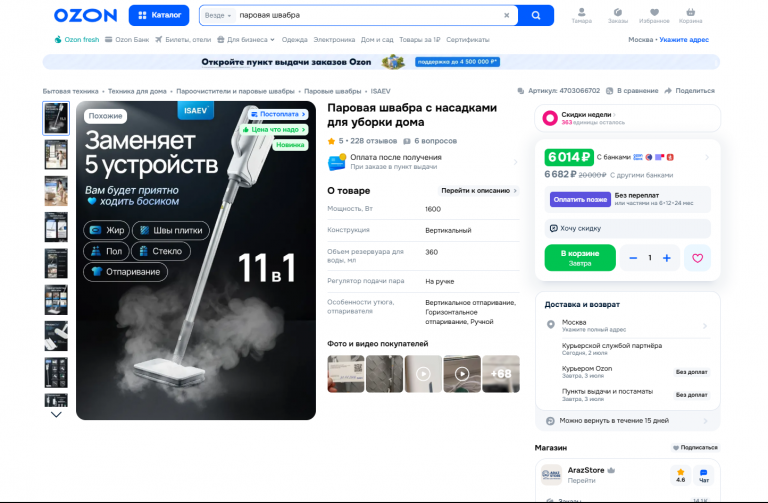Show more thumbnails with the down chevron
The image size is (768, 503).
[56, 414]
